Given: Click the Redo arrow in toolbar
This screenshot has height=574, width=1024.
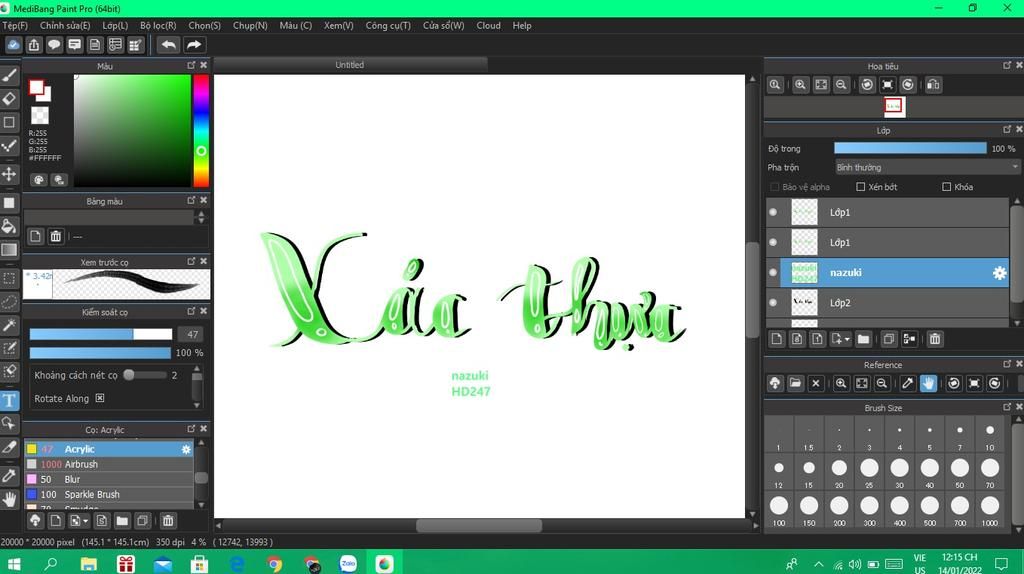Looking at the screenshot, I should point(193,44).
